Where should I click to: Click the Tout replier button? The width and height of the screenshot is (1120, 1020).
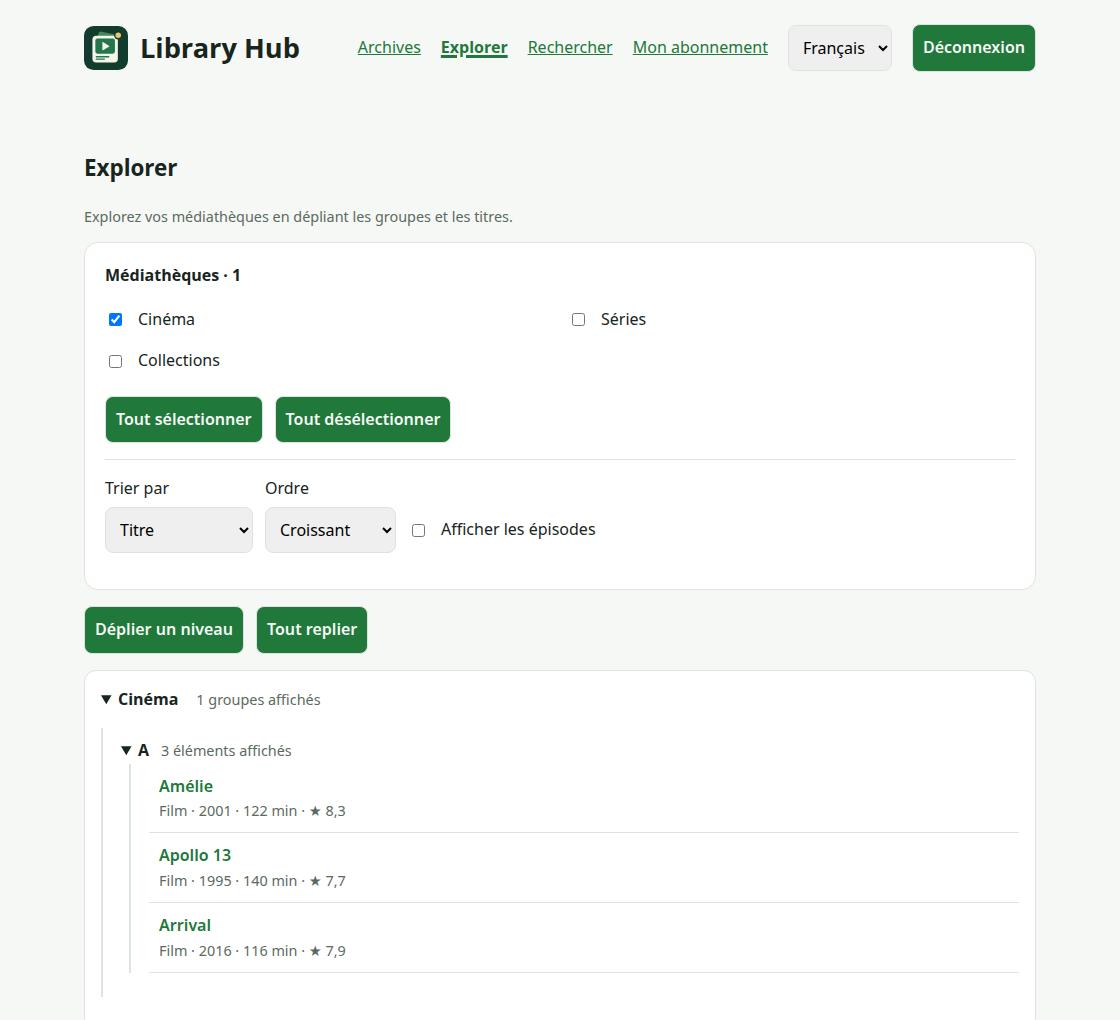pyautogui.click(x=311, y=630)
